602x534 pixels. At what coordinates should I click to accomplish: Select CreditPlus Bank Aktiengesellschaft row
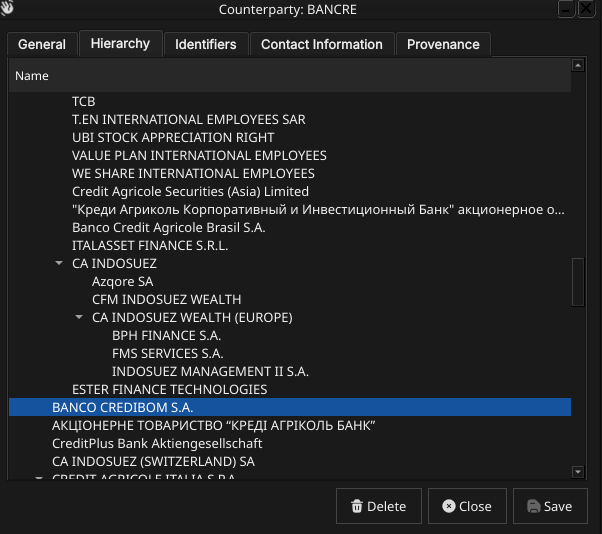click(x=290, y=443)
